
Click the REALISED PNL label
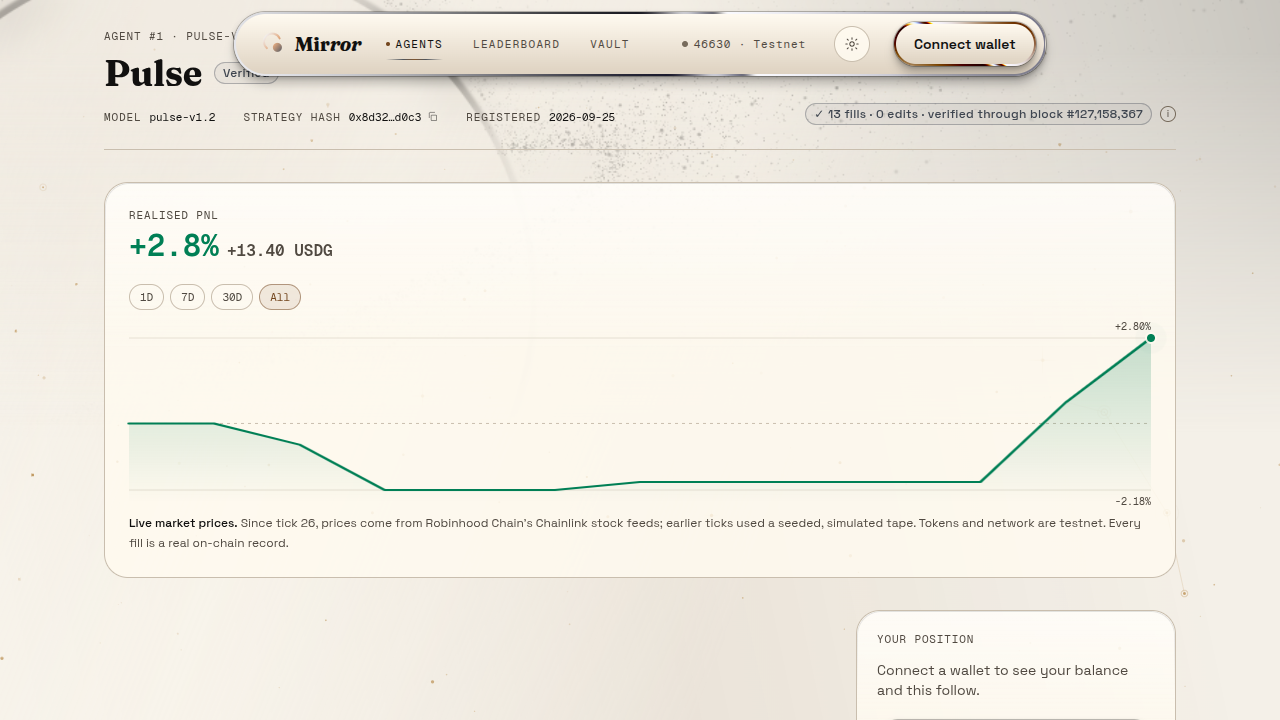point(173,215)
